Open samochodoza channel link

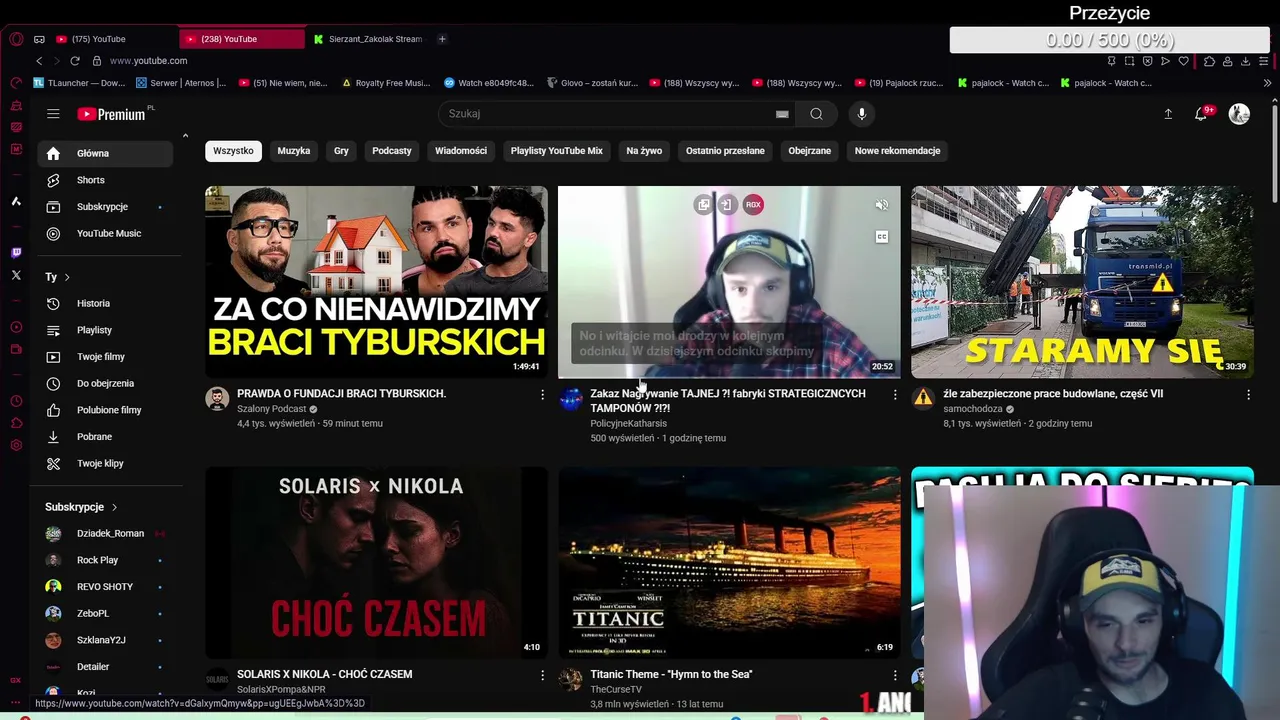click(x=972, y=409)
